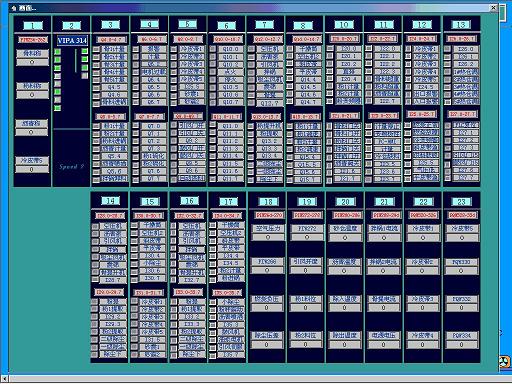Click the Q11.0 output label
Image resolution: width=512 pixels, height=384 pixels.
click(x=230, y=126)
